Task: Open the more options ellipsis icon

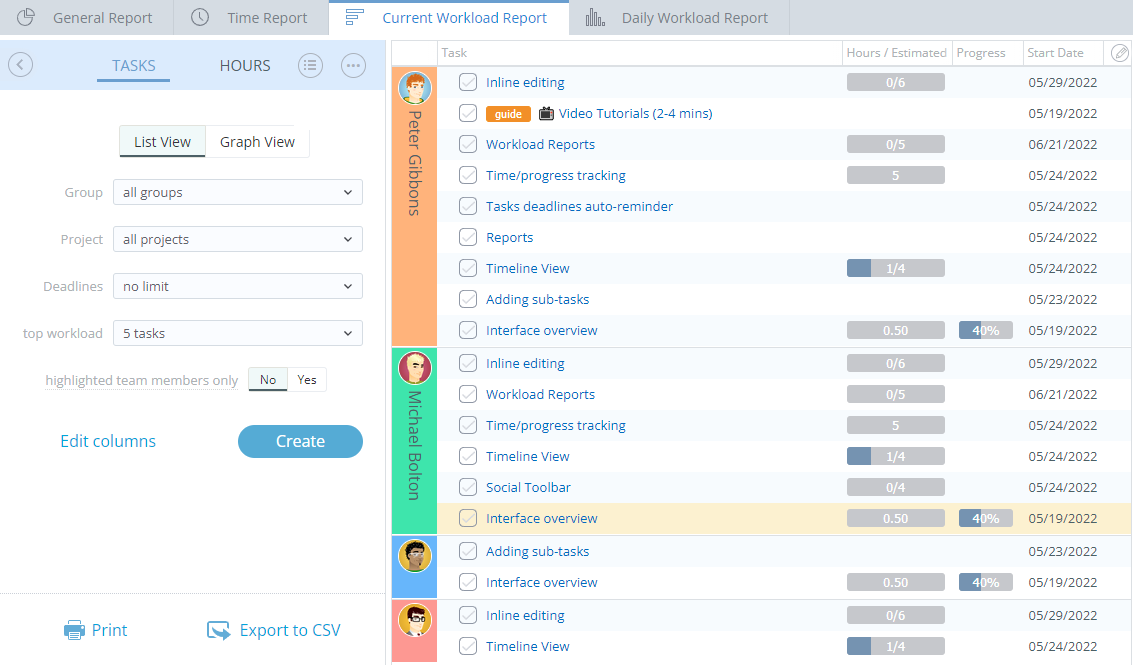Action: point(353,65)
